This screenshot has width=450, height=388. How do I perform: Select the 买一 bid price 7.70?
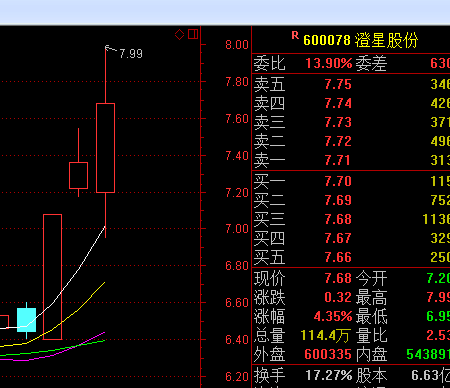pyautogui.click(x=338, y=181)
